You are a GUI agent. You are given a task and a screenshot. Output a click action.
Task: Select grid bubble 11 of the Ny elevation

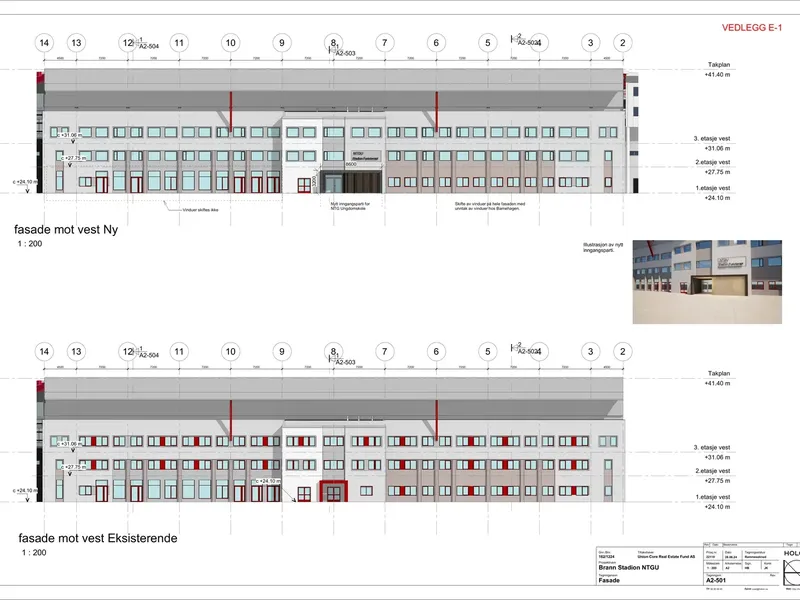pyautogui.click(x=179, y=43)
